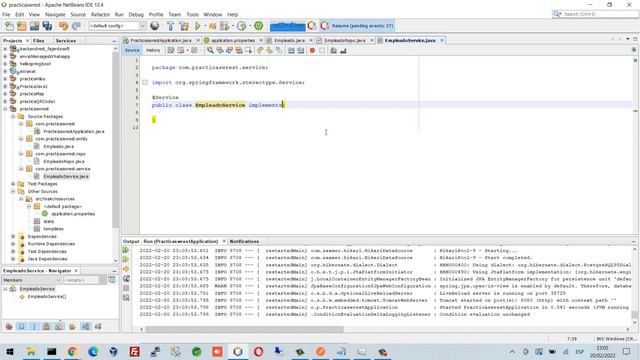
Task: Open the Windows Start menu
Action: 10,351
